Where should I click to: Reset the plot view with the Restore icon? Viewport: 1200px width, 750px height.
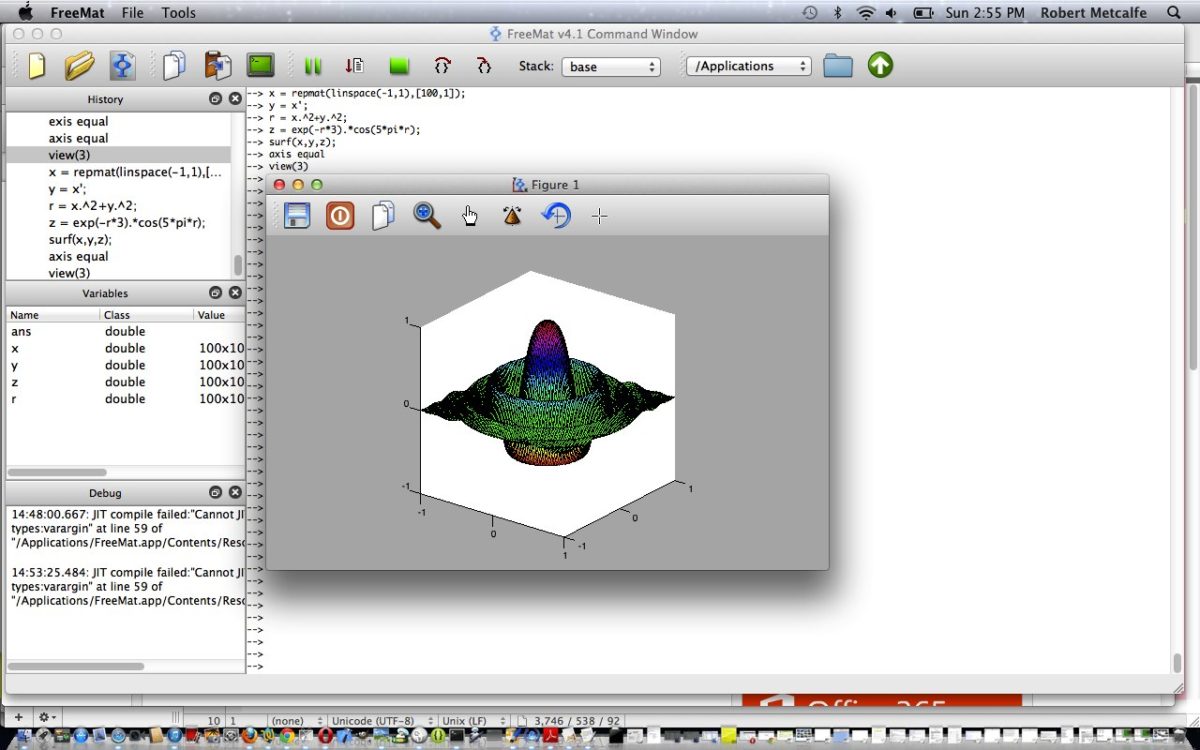[x=556, y=215]
